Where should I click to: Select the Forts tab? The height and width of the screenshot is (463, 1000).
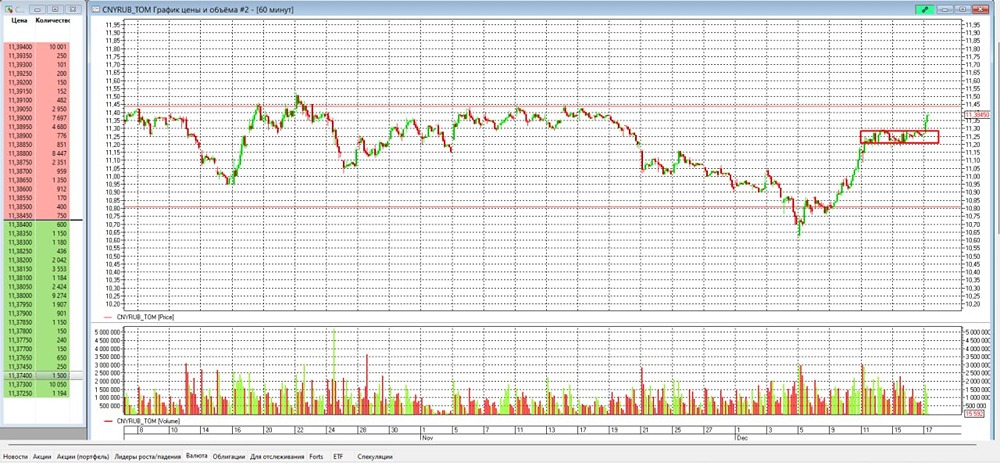[317, 455]
